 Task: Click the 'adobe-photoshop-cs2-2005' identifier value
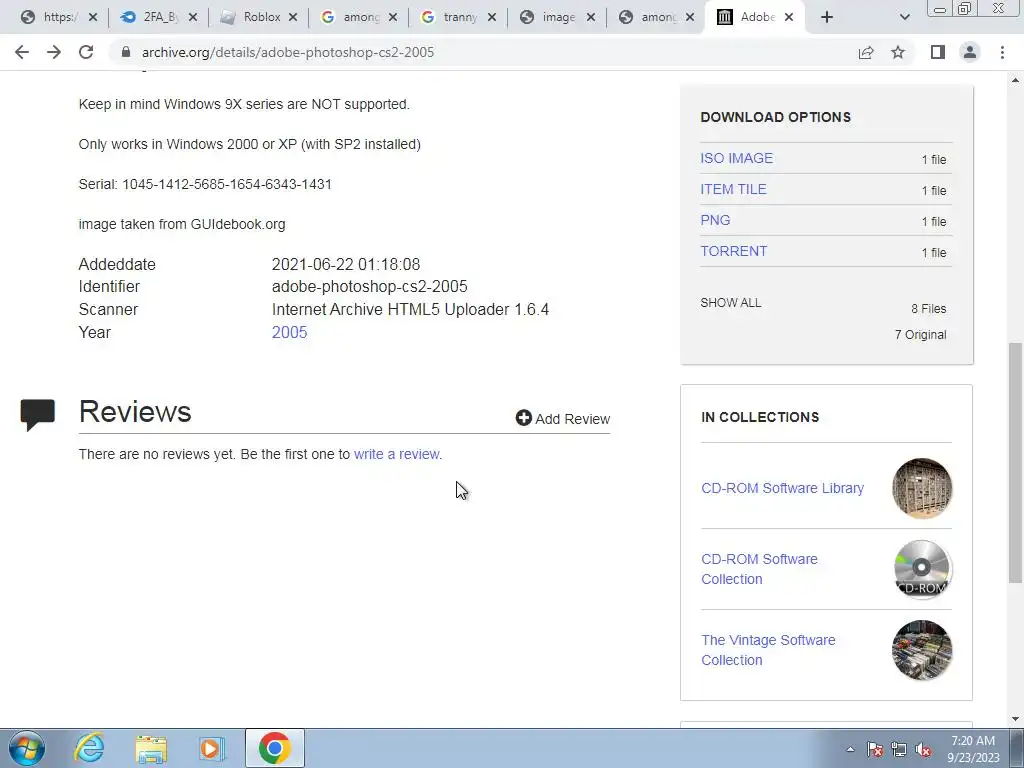coord(370,287)
